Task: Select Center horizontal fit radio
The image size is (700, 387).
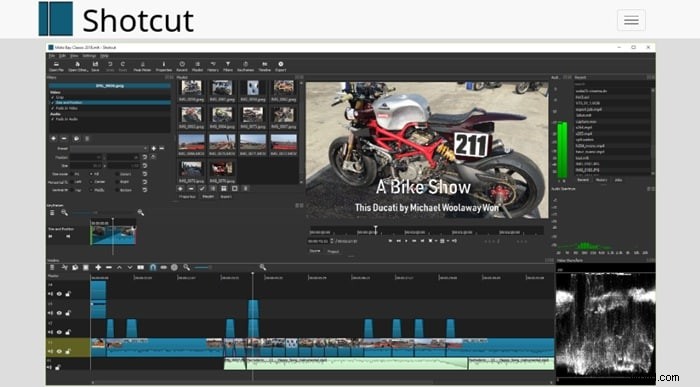Action: (91, 182)
